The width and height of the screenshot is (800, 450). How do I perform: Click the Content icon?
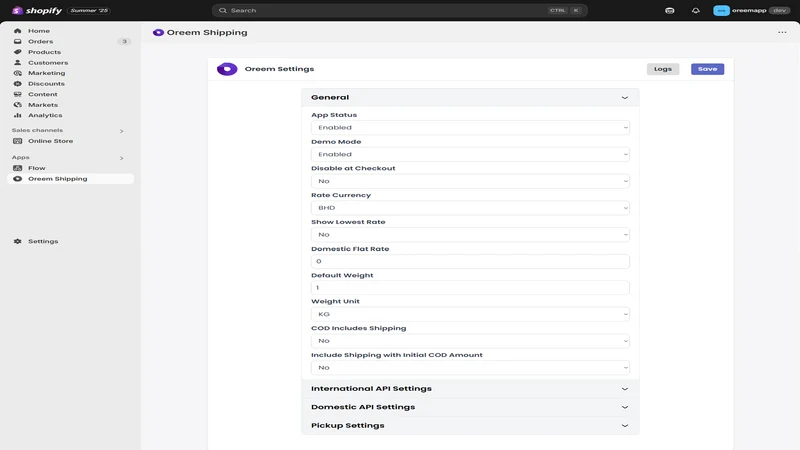coord(17,94)
